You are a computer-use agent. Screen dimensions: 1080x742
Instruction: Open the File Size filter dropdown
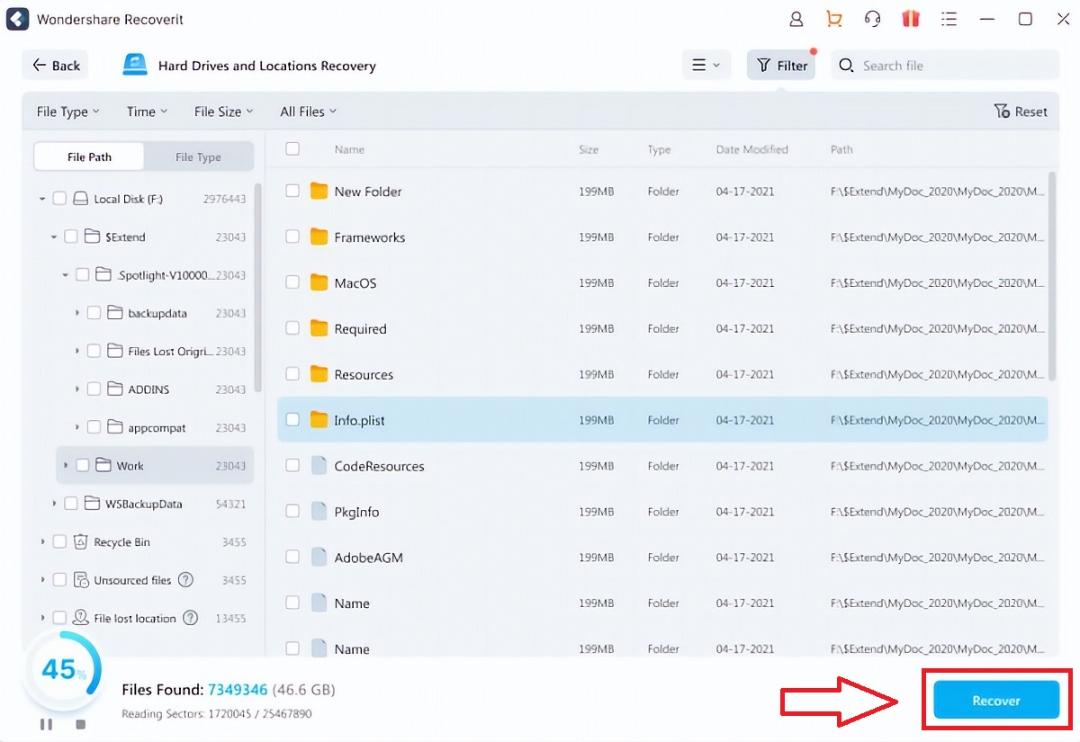tap(223, 111)
